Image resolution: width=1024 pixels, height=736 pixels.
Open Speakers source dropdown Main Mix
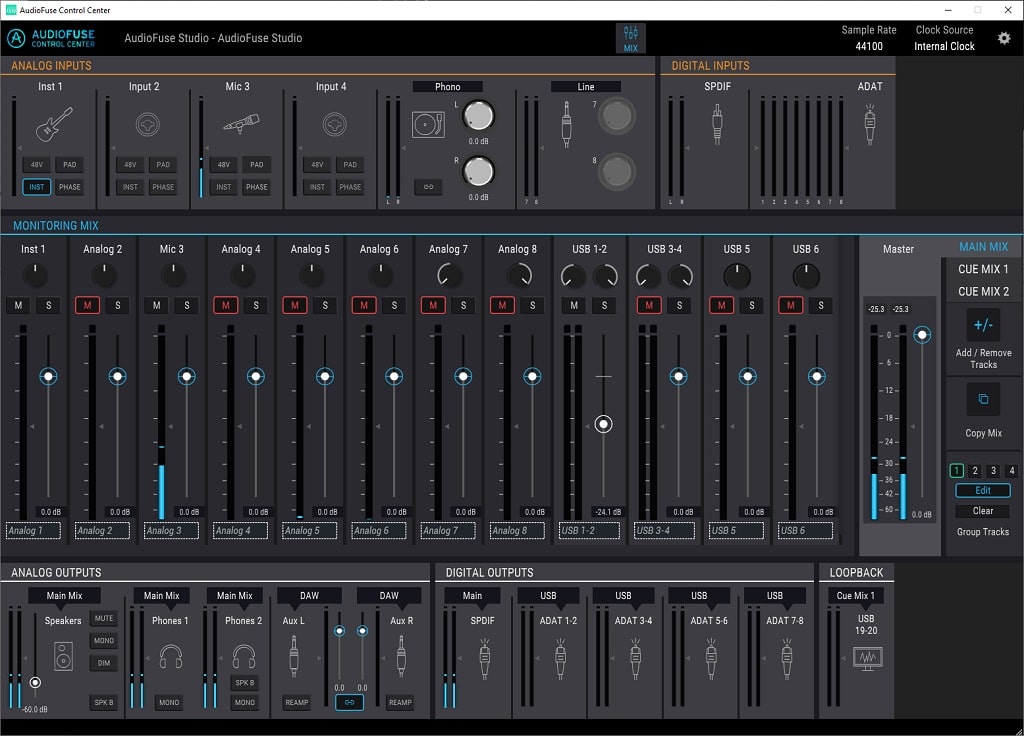coord(64,596)
